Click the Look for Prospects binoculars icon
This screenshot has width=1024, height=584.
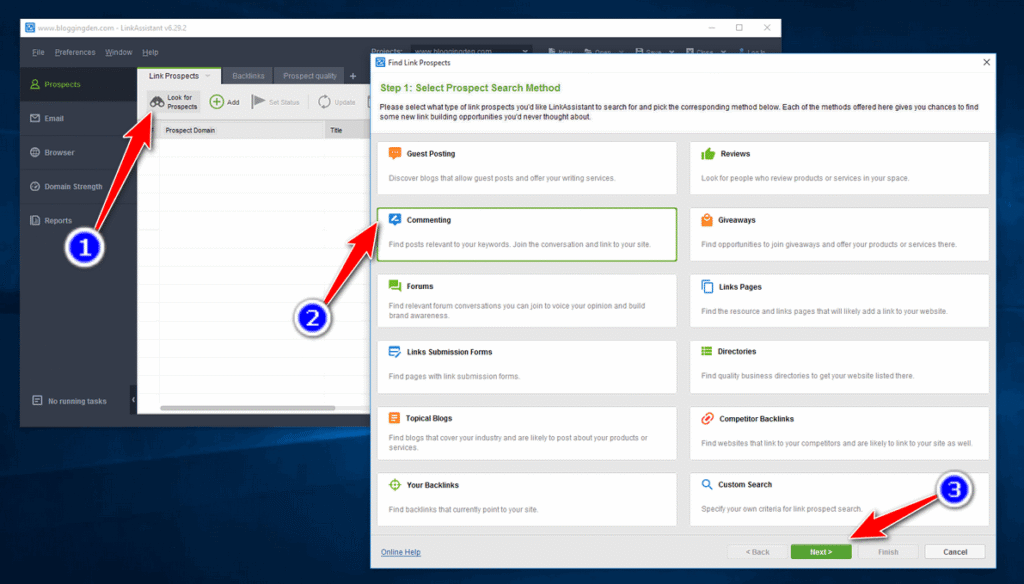pos(158,101)
